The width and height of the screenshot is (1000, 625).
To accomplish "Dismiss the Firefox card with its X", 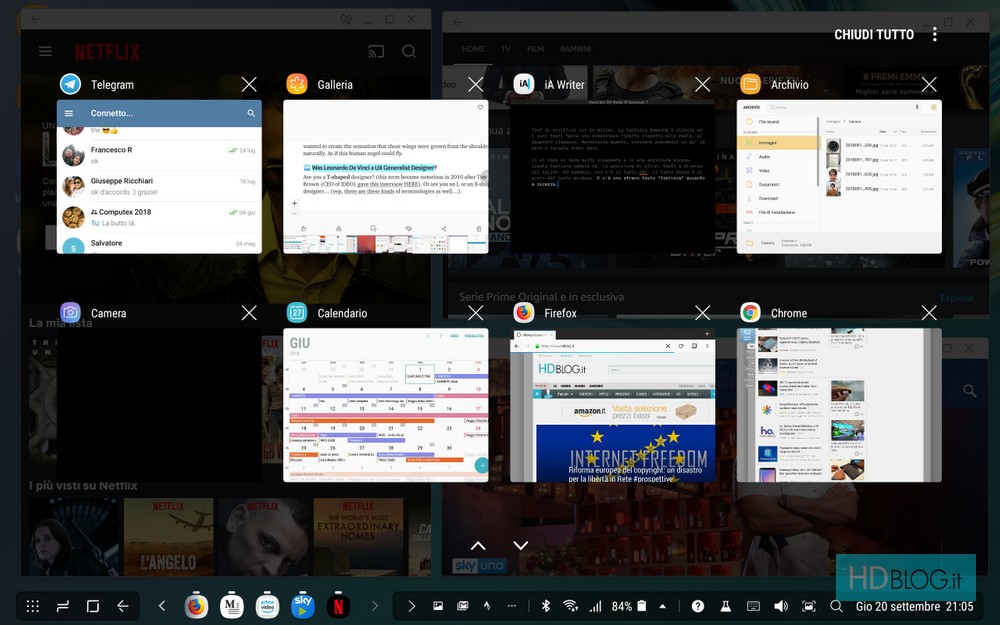I will [703, 312].
